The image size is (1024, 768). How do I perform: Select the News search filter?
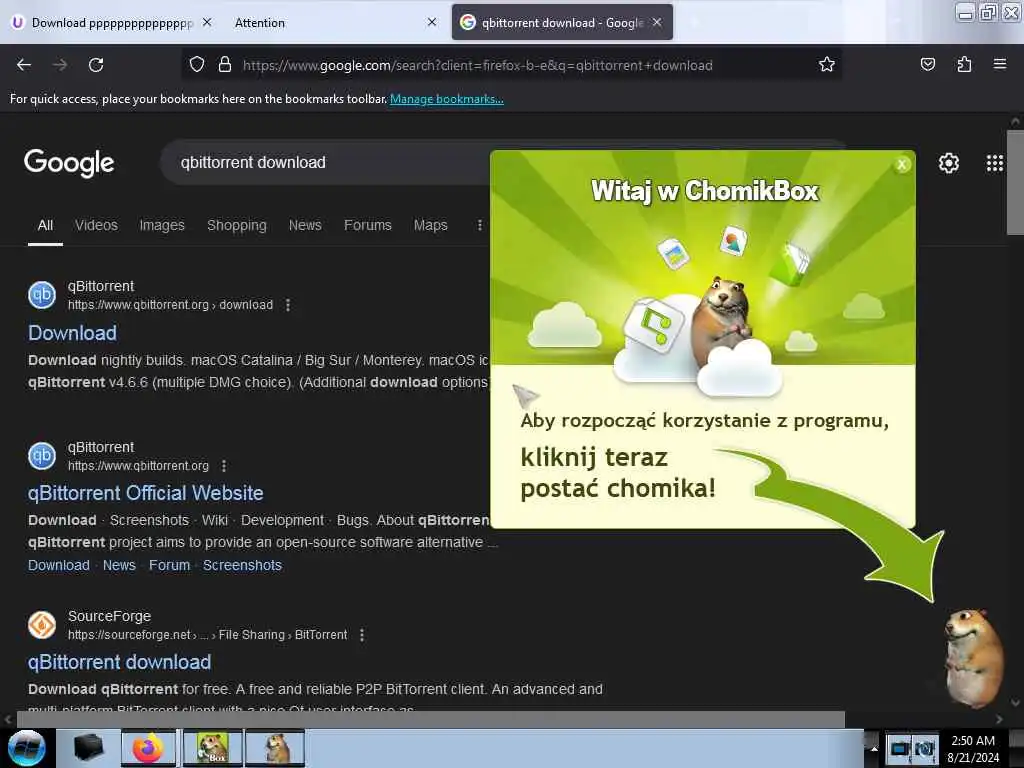click(x=305, y=225)
